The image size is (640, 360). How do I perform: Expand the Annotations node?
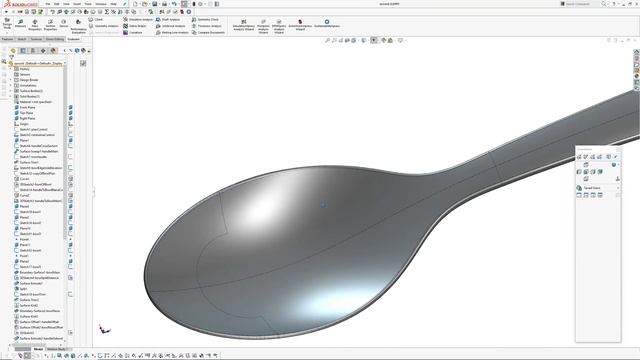point(11,85)
